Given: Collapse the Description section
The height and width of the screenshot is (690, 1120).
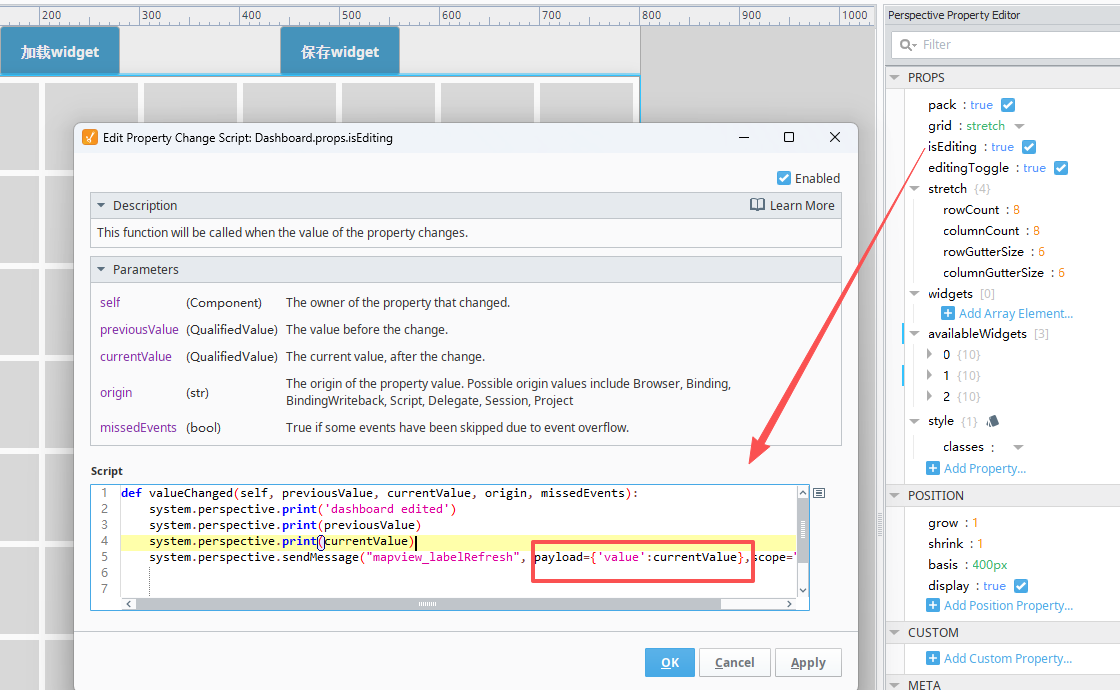Looking at the screenshot, I should tap(101, 206).
